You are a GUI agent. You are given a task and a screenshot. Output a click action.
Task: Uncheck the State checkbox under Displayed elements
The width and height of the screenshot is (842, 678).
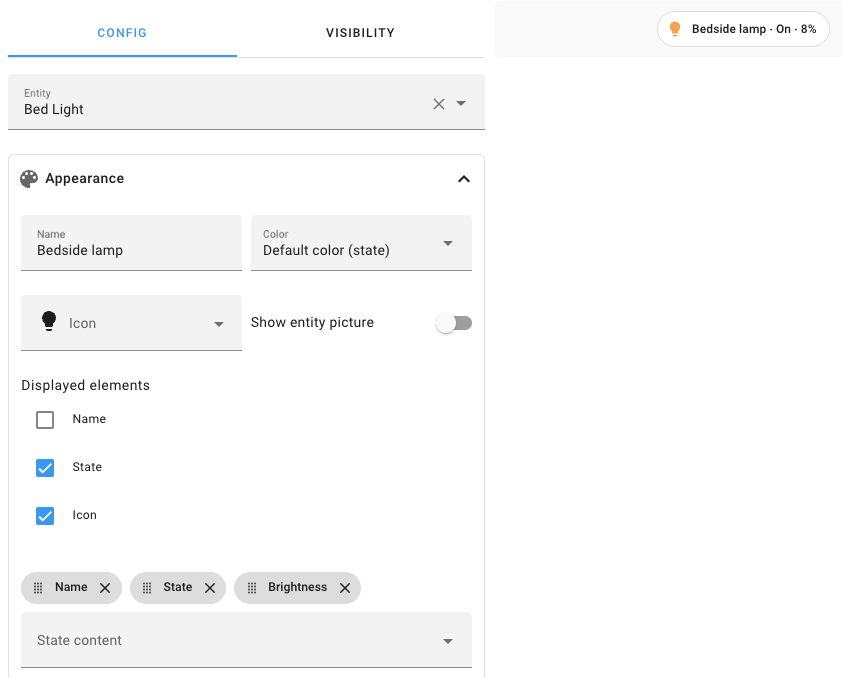(x=45, y=467)
